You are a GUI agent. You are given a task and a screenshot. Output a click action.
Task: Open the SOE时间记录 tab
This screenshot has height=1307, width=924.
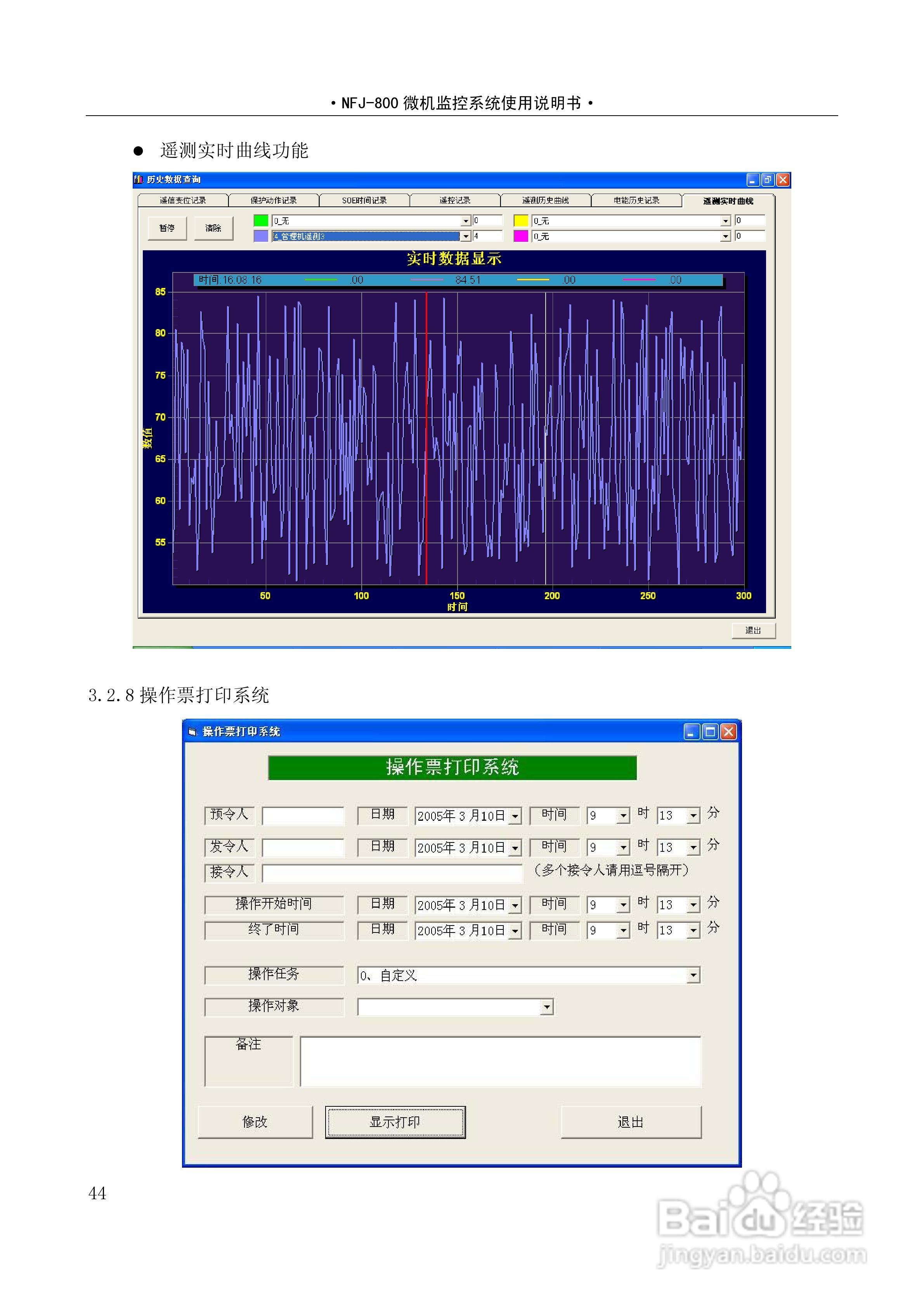pos(364,200)
